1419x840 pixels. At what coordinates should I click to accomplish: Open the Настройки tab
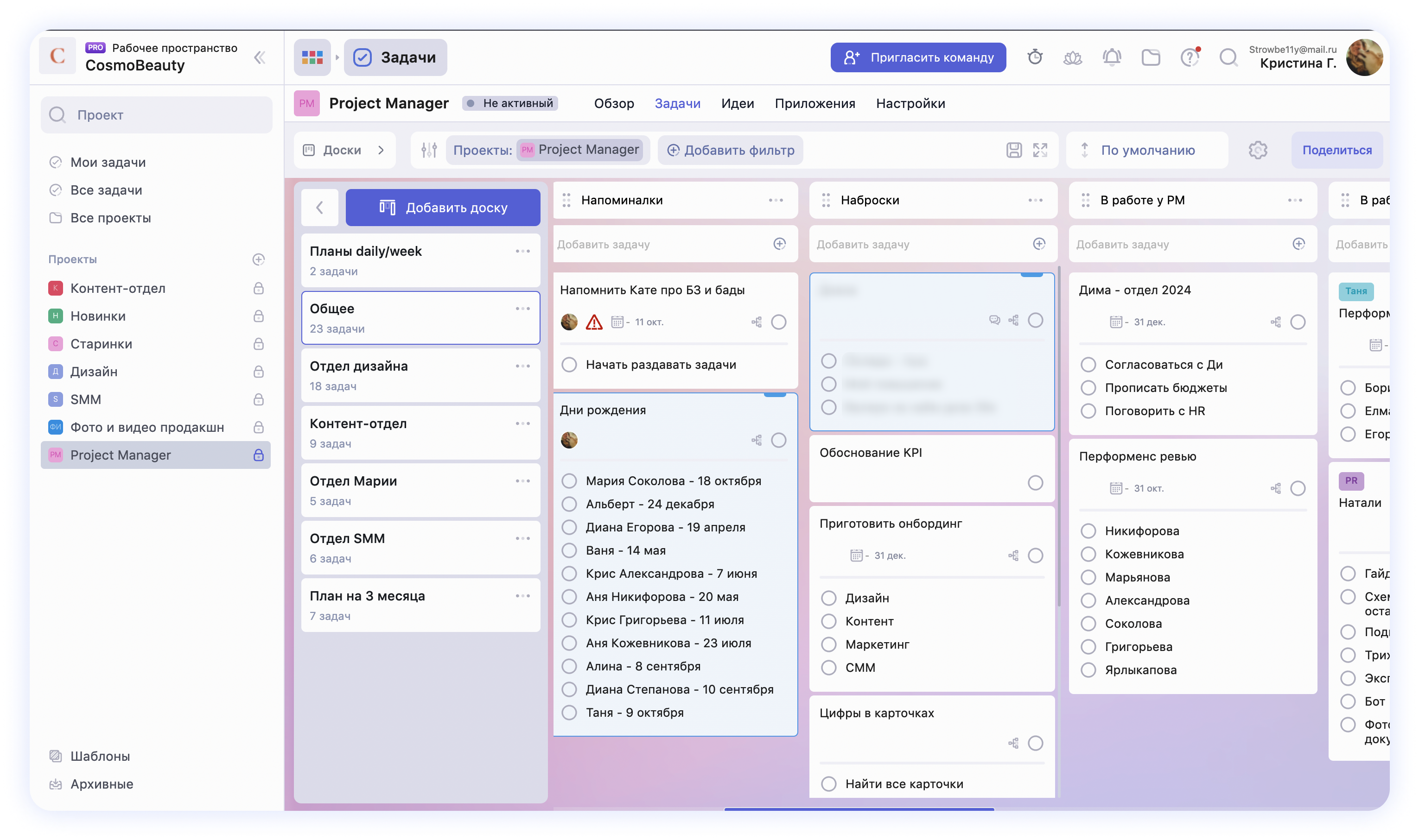910,104
